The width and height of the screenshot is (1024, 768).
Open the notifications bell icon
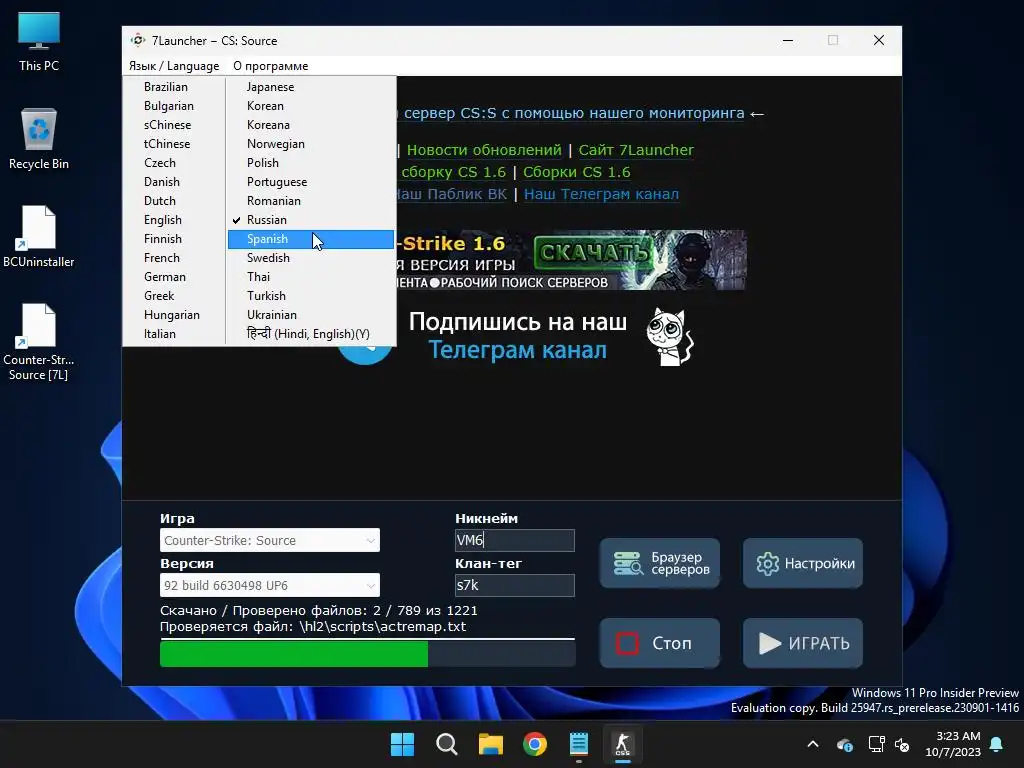click(997, 744)
